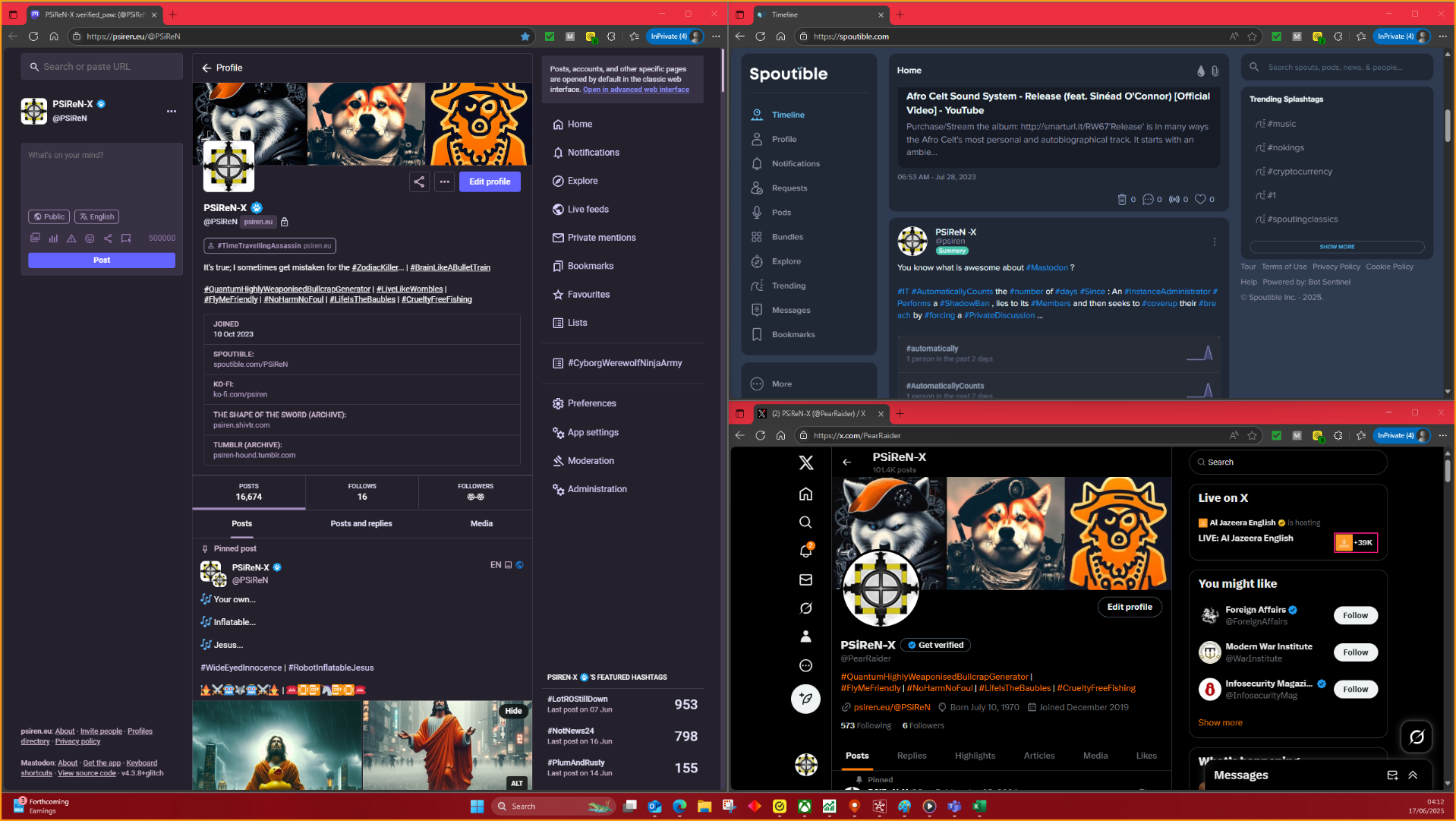Focus the Search field on X

click(x=1287, y=463)
